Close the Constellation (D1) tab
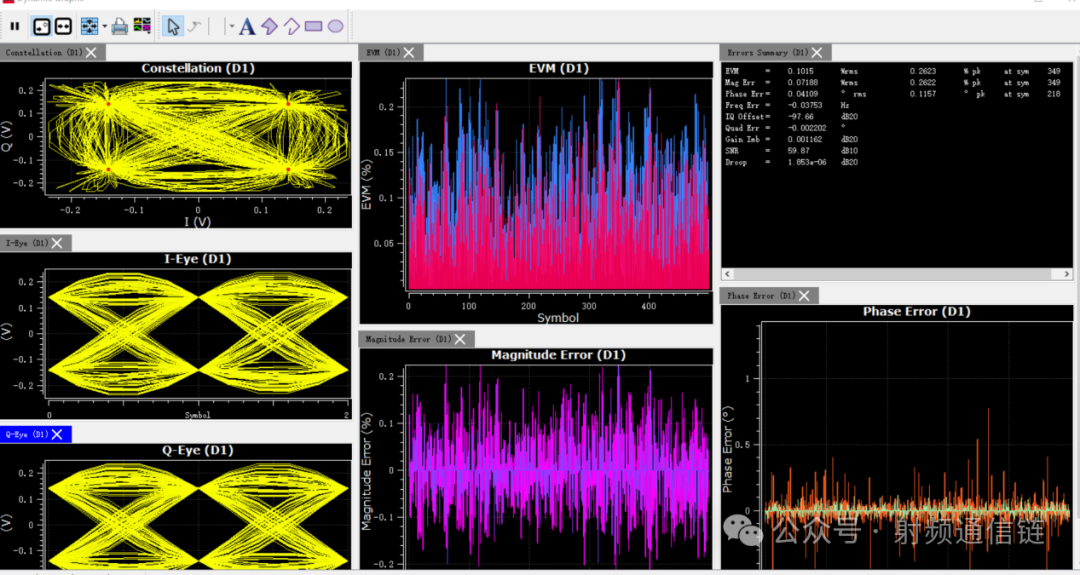This screenshot has height=575, width=1080. click(x=92, y=52)
